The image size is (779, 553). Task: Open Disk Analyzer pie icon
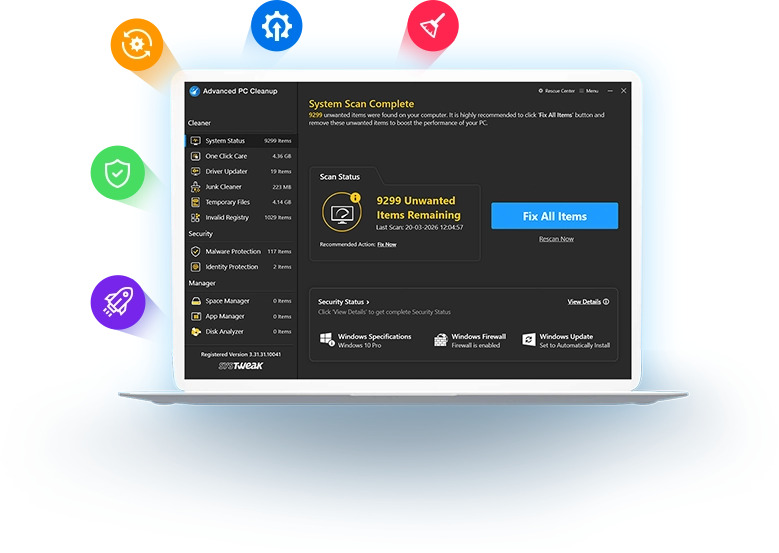[196, 332]
